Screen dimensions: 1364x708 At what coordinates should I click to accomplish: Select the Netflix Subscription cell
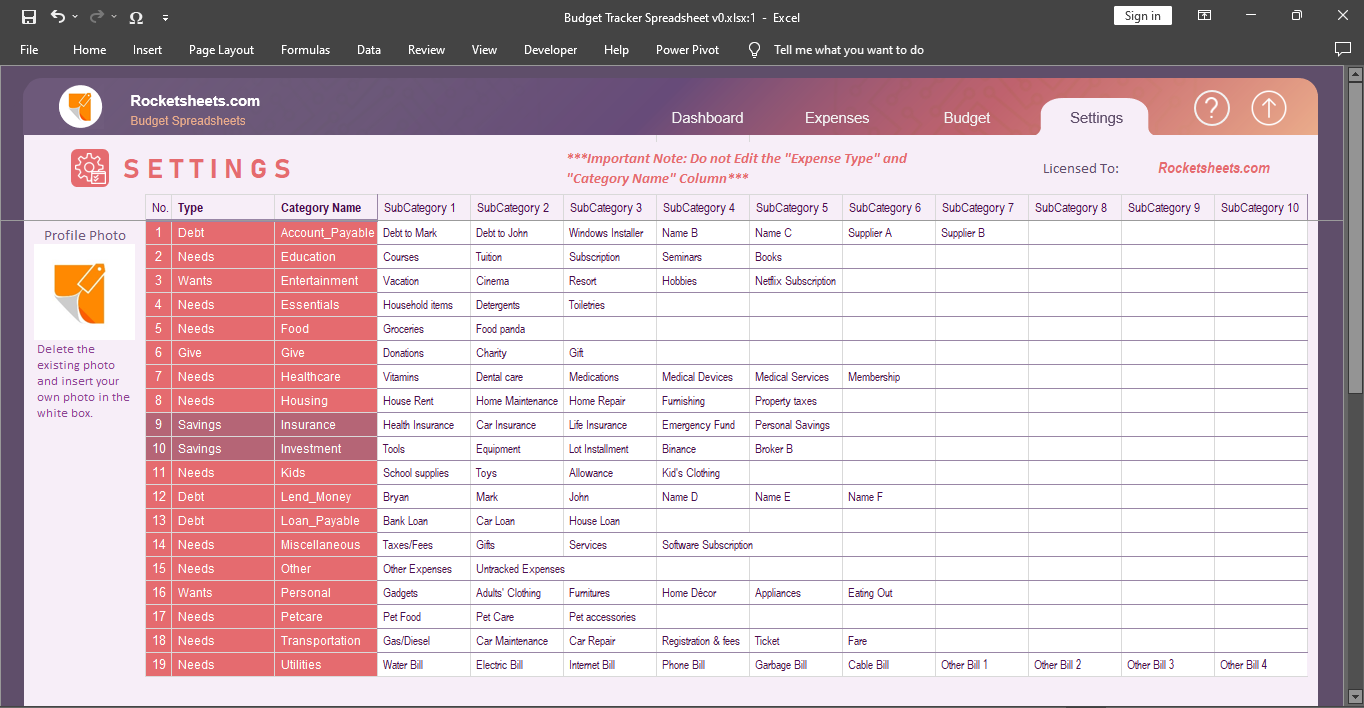(796, 281)
